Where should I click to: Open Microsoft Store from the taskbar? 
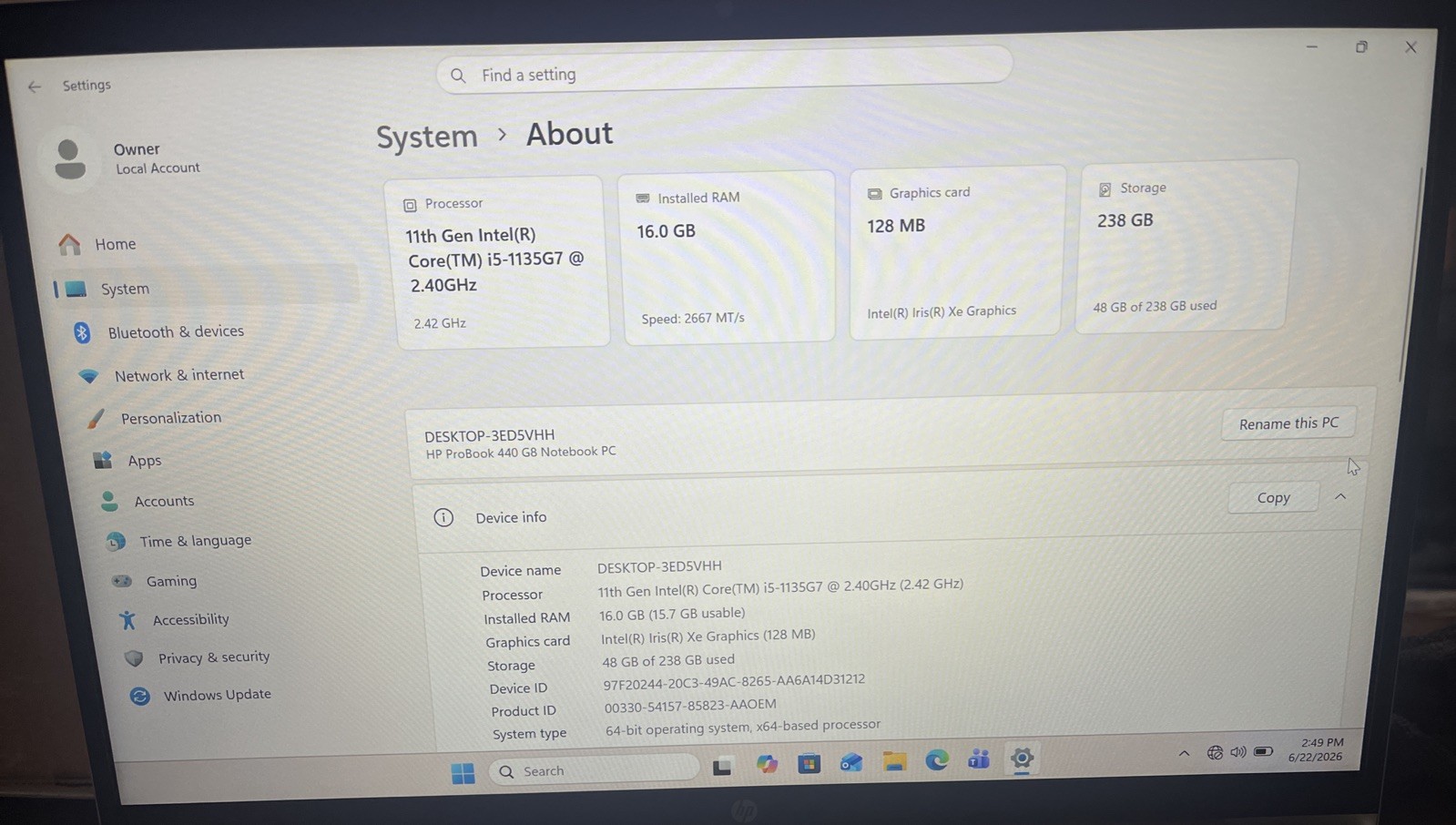809,763
